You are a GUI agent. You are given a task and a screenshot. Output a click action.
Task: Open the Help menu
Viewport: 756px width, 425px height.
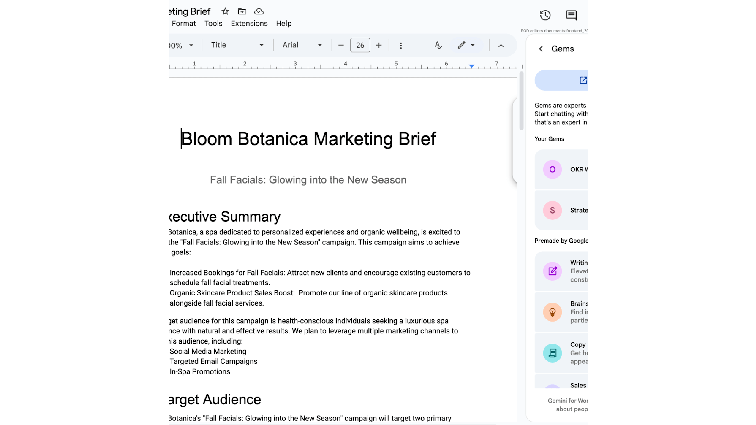pyautogui.click(x=284, y=23)
